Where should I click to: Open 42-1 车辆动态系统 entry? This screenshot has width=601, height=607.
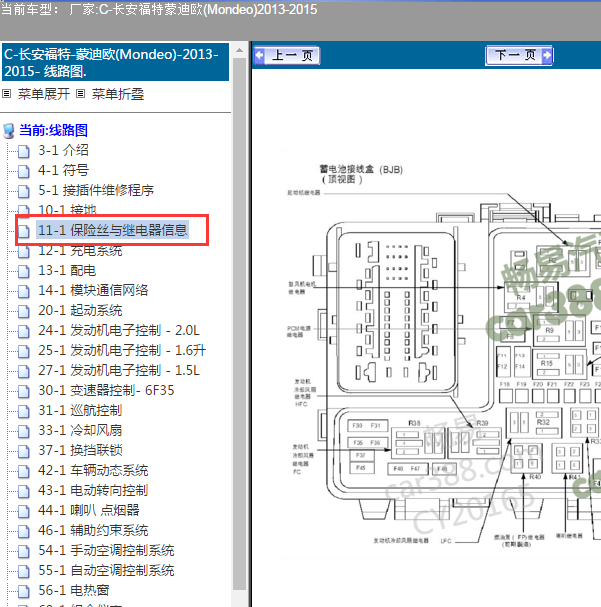(x=93, y=470)
